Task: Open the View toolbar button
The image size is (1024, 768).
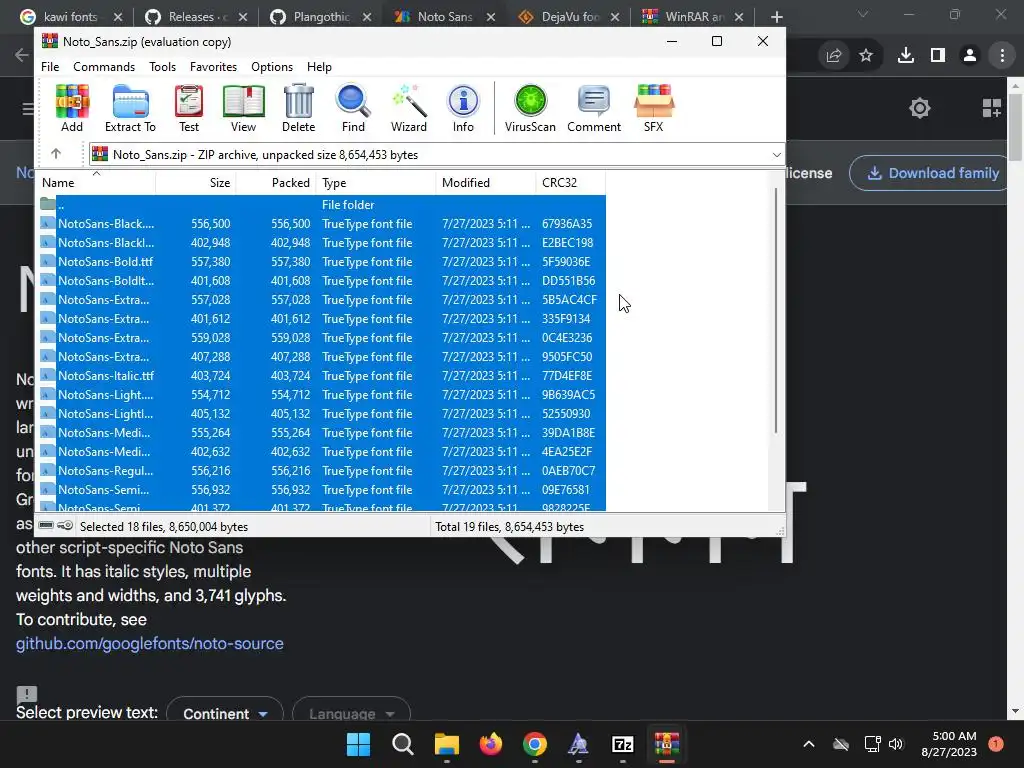Action: click(244, 108)
